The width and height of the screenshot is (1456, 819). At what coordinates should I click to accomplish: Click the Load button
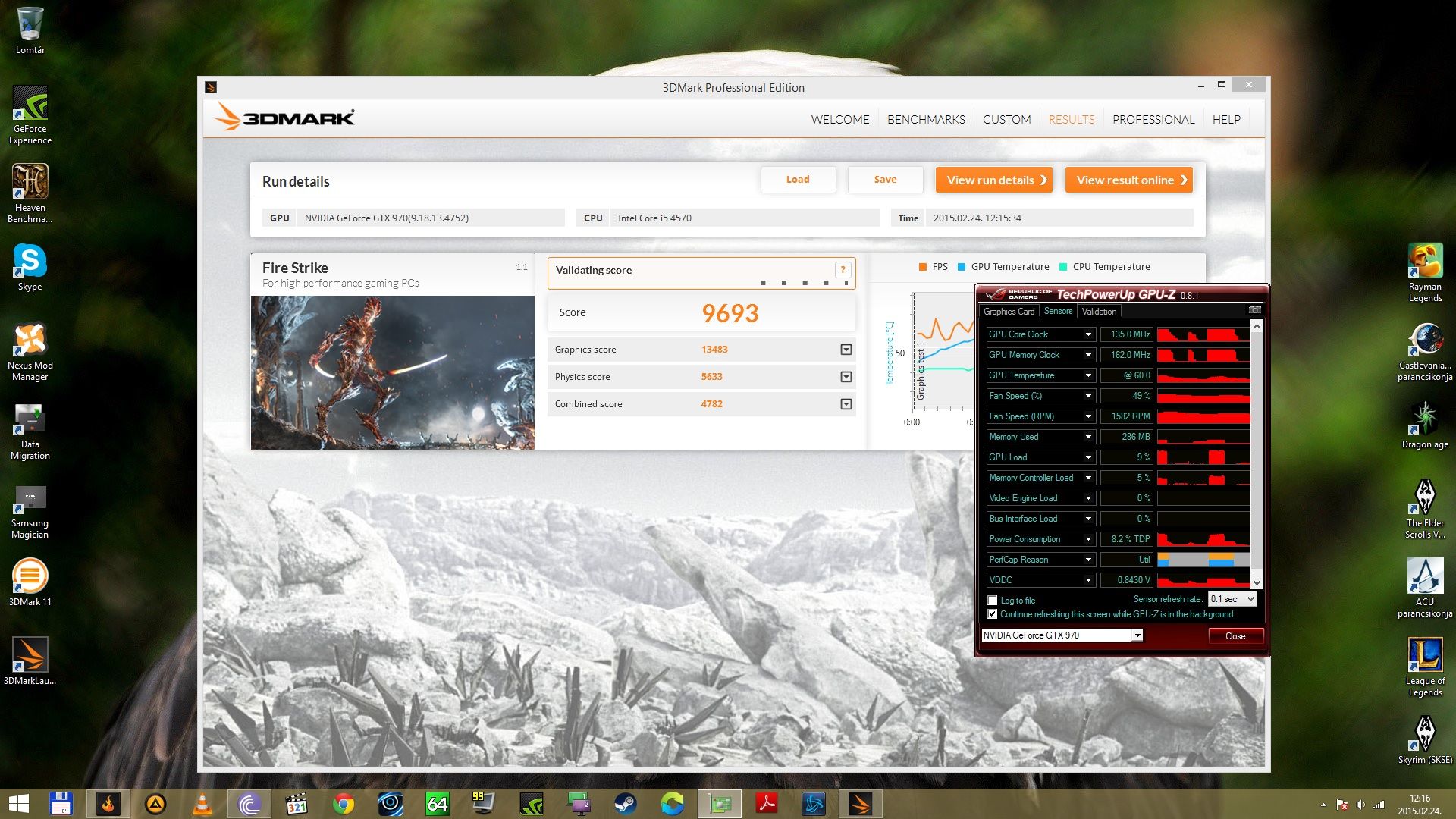(x=798, y=180)
